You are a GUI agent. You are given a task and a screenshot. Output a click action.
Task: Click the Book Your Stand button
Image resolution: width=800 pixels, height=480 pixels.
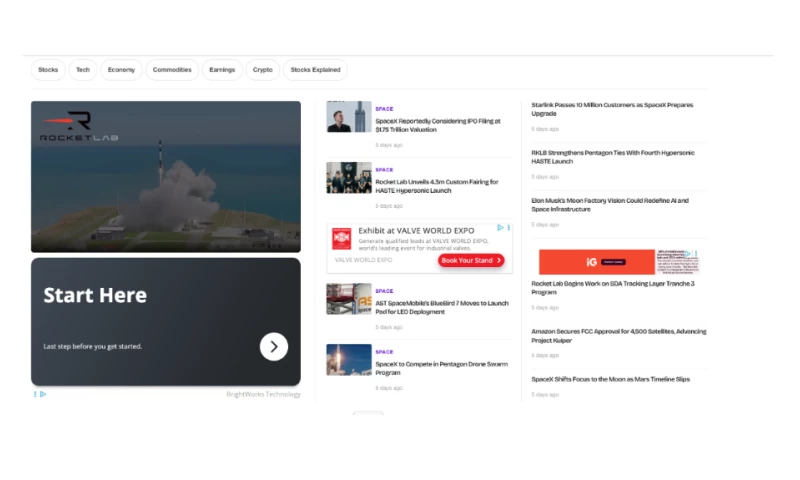point(471,260)
